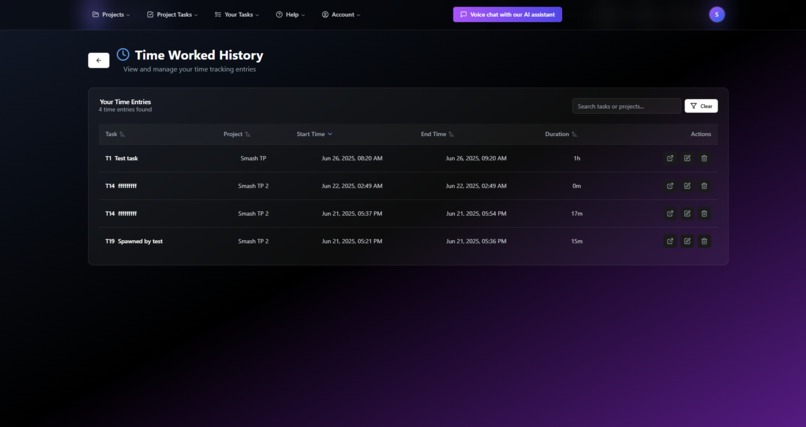Edit the 17m duration time entry
Screen dimensions: 806x427
coord(687,213)
